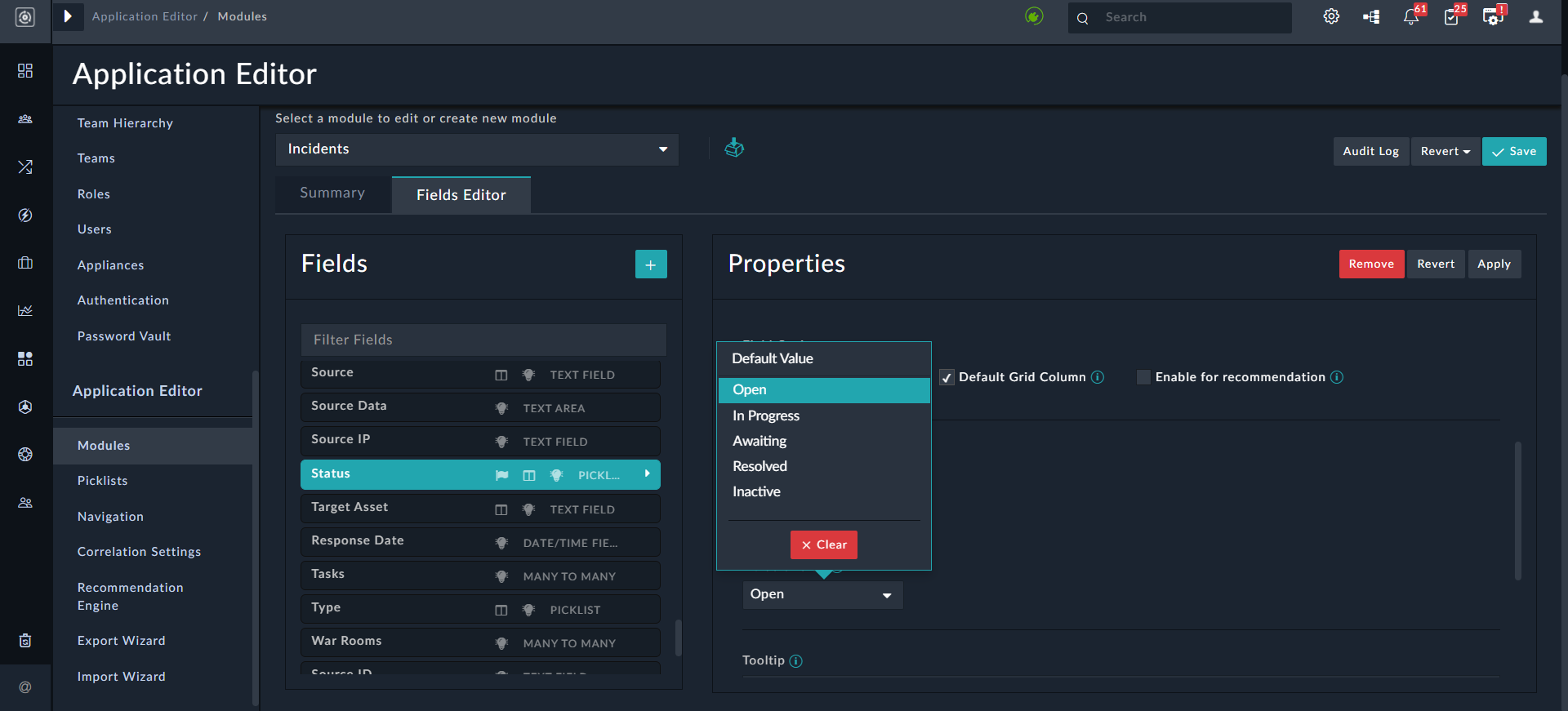Open Correlation Settings in the sidebar

tap(139, 552)
